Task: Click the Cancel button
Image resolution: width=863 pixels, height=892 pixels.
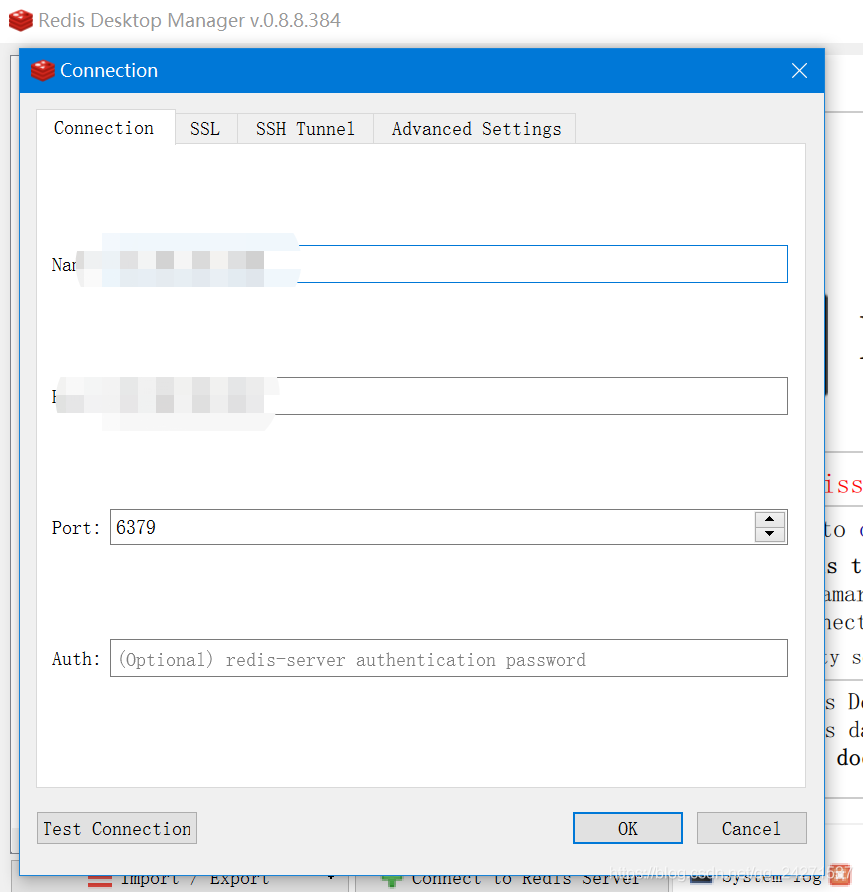Action: tap(751, 828)
